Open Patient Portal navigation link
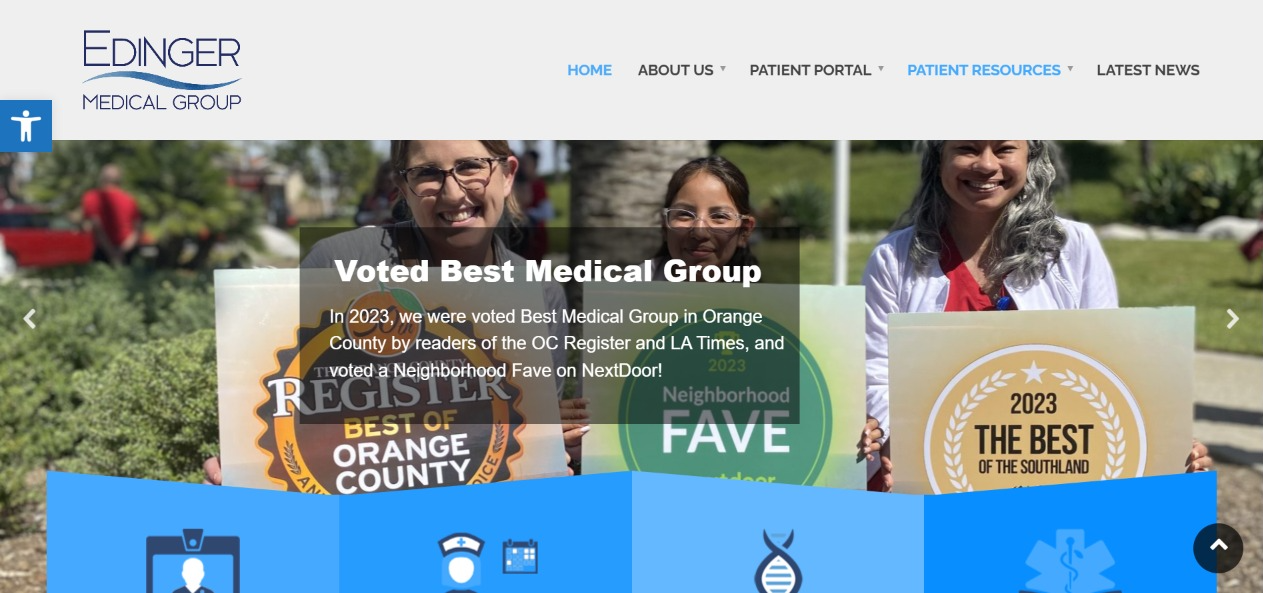This screenshot has height=593, width=1263. point(810,70)
